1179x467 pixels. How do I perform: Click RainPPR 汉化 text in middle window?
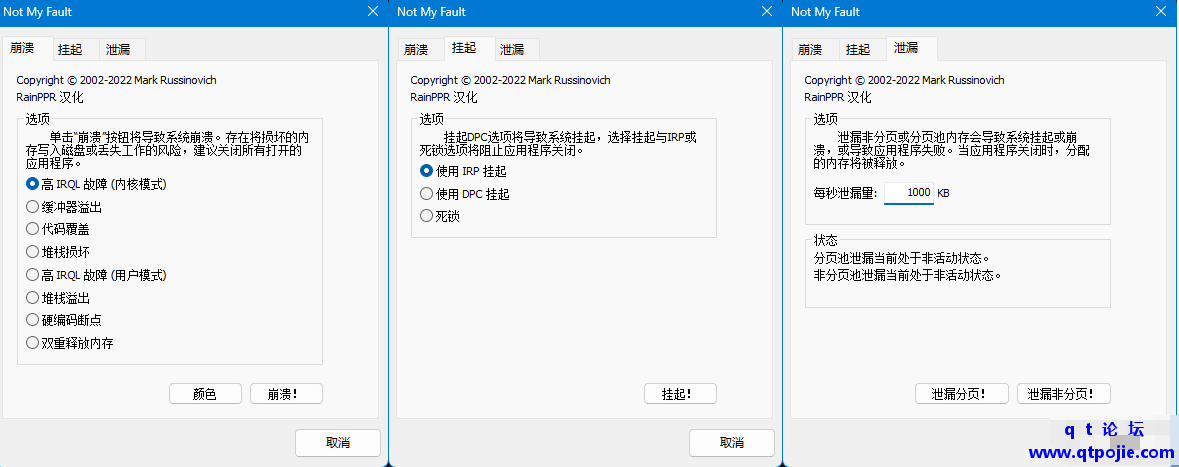coord(444,97)
